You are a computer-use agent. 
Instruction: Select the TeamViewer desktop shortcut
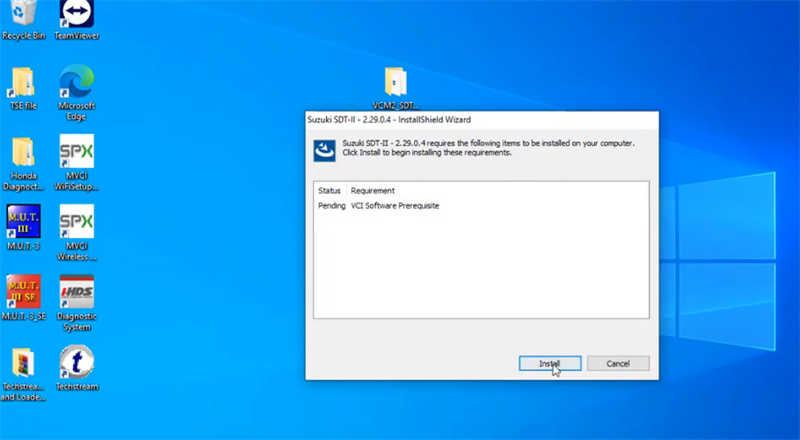[77, 20]
